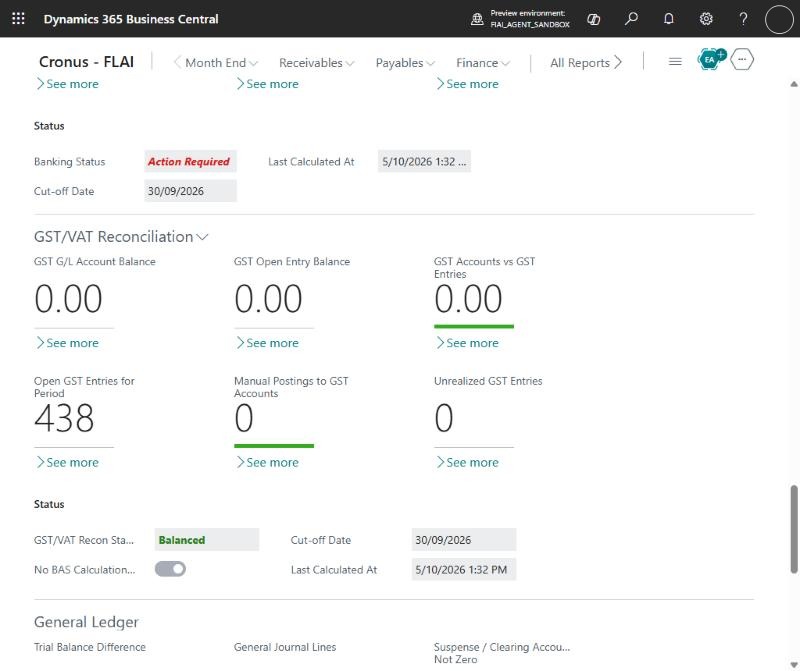Image resolution: width=800 pixels, height=671 pixels.
Task: Click the Cut-off Date field beside Balanced status
Action: tap(464, 540)
